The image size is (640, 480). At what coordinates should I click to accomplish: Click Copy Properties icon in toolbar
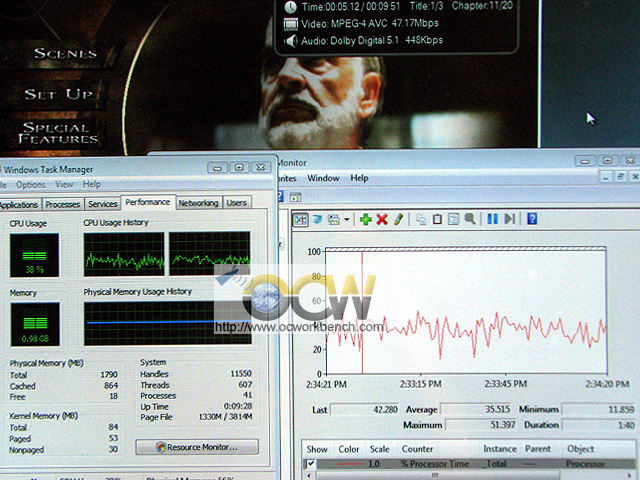[x=421, y=220]
